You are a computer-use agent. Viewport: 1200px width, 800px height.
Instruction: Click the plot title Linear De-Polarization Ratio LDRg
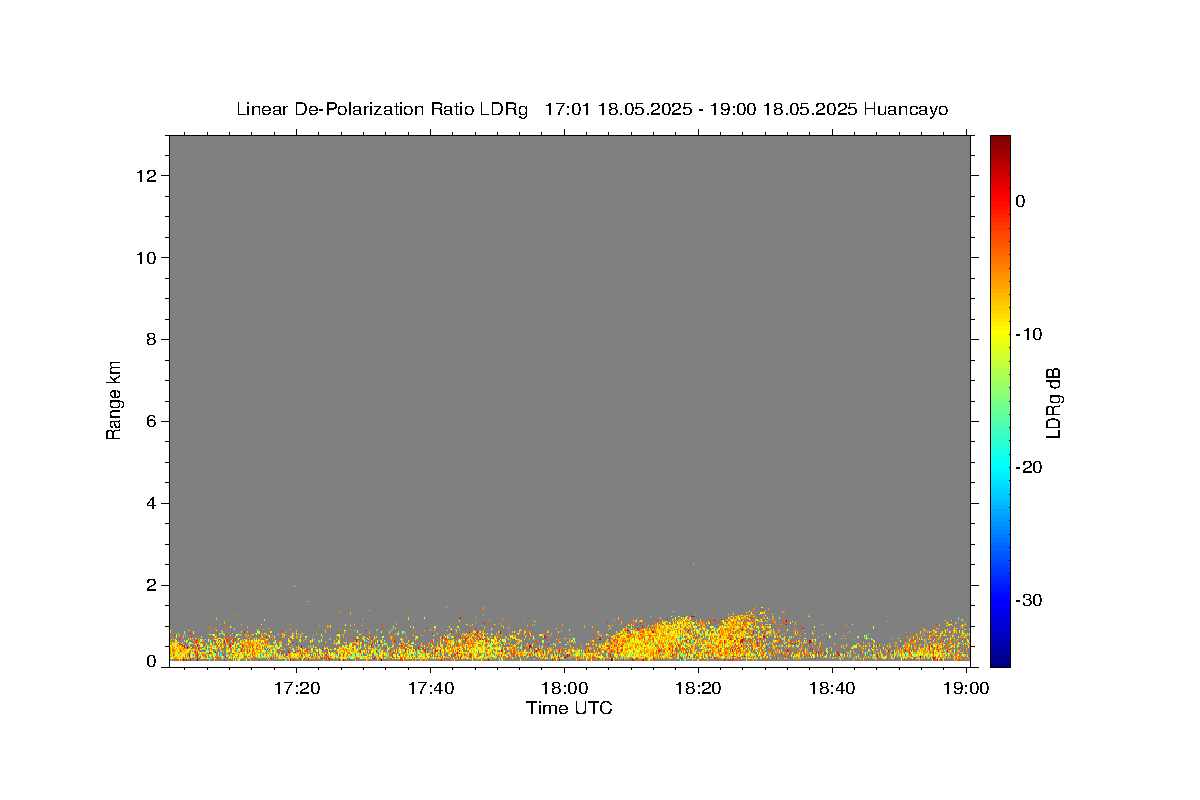coord(381,109)
